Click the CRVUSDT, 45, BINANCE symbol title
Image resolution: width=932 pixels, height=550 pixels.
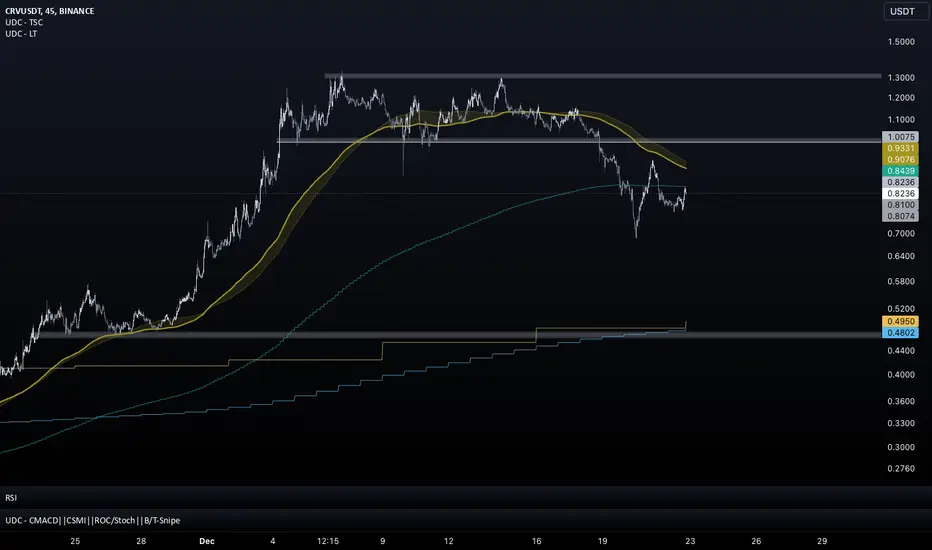49,11
